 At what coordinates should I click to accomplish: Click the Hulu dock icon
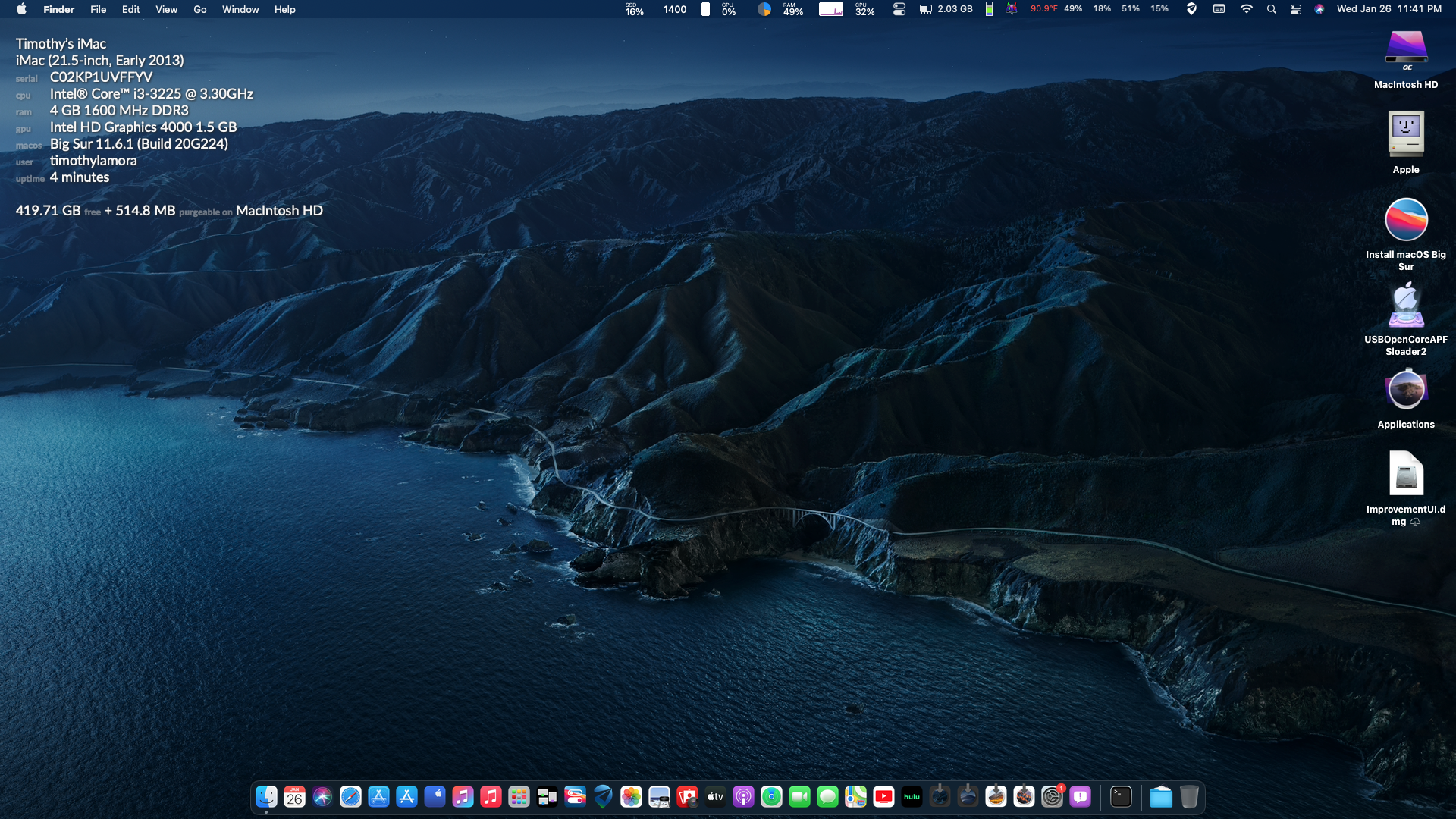pos(912,796)
